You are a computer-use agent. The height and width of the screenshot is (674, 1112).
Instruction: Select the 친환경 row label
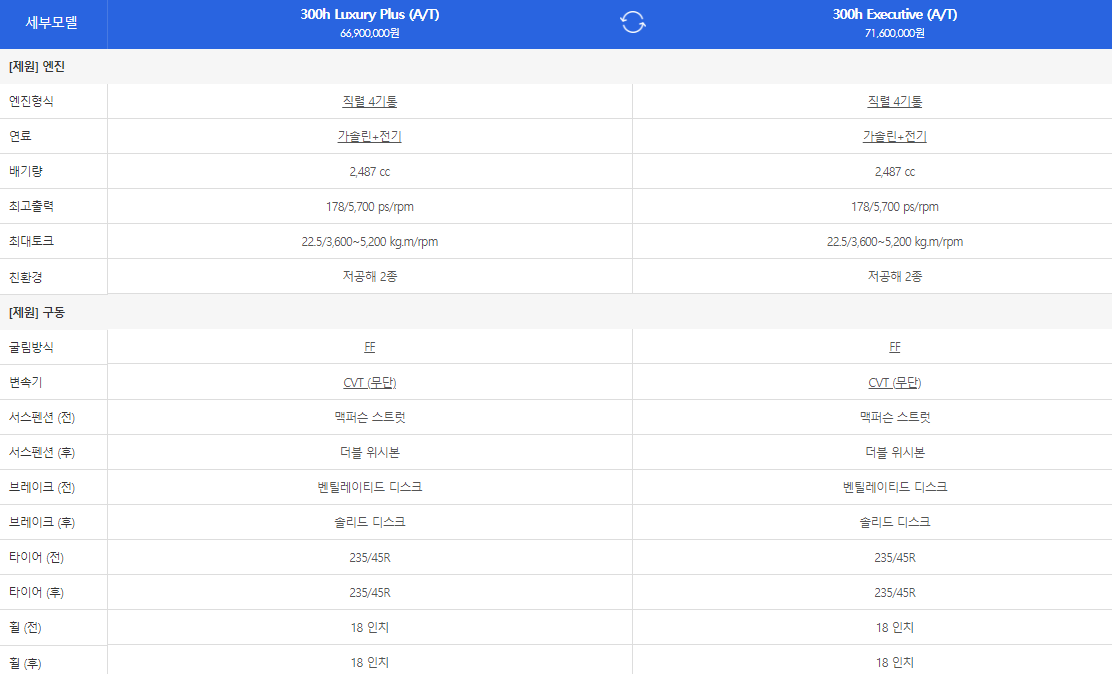pyautogui.click(x=26, y=277)
